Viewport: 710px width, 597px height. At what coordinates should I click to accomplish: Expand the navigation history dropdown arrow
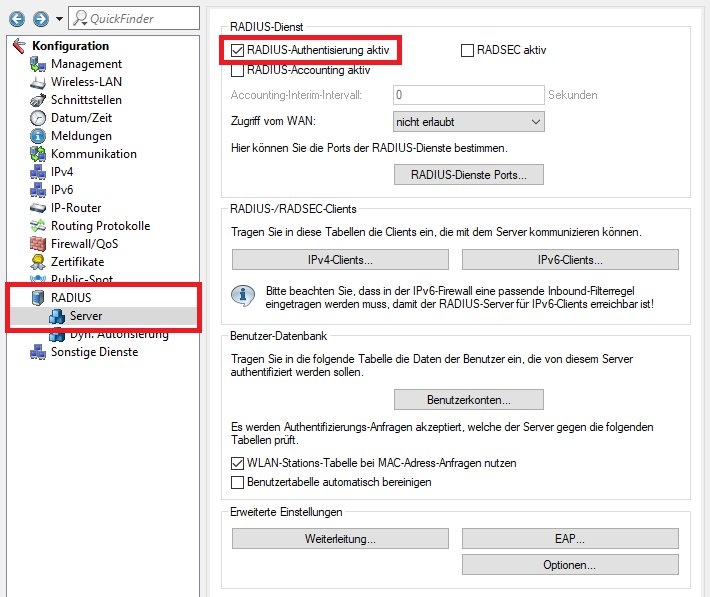coord(59,19)
